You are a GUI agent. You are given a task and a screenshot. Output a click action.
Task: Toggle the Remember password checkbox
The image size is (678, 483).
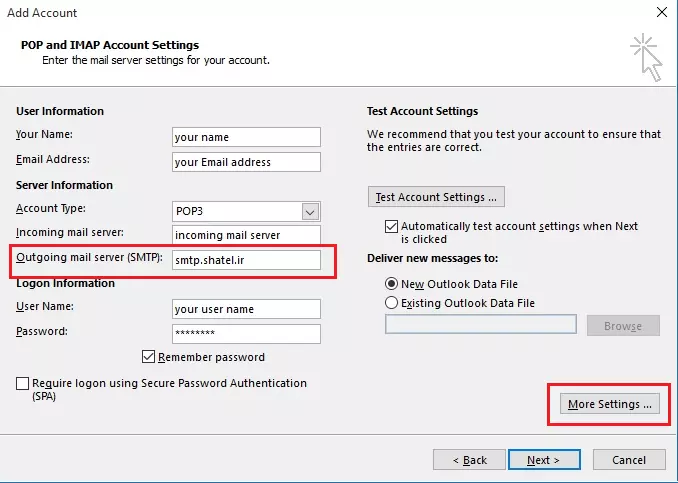pyautogui.click(x=150, y=357)
